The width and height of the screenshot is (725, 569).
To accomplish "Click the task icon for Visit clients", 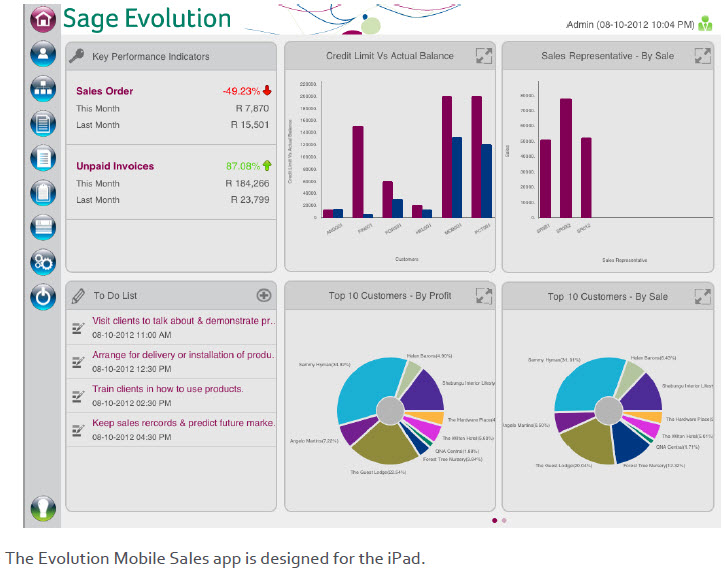I will pyautogui.click(x=78, y=328).
